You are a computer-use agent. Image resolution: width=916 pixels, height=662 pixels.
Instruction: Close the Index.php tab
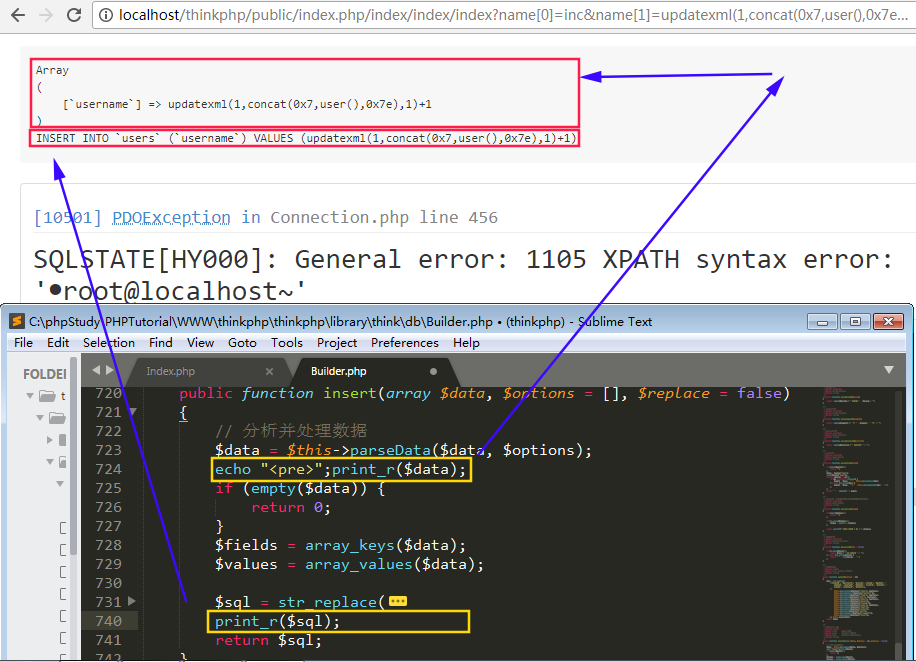[269, 369]
